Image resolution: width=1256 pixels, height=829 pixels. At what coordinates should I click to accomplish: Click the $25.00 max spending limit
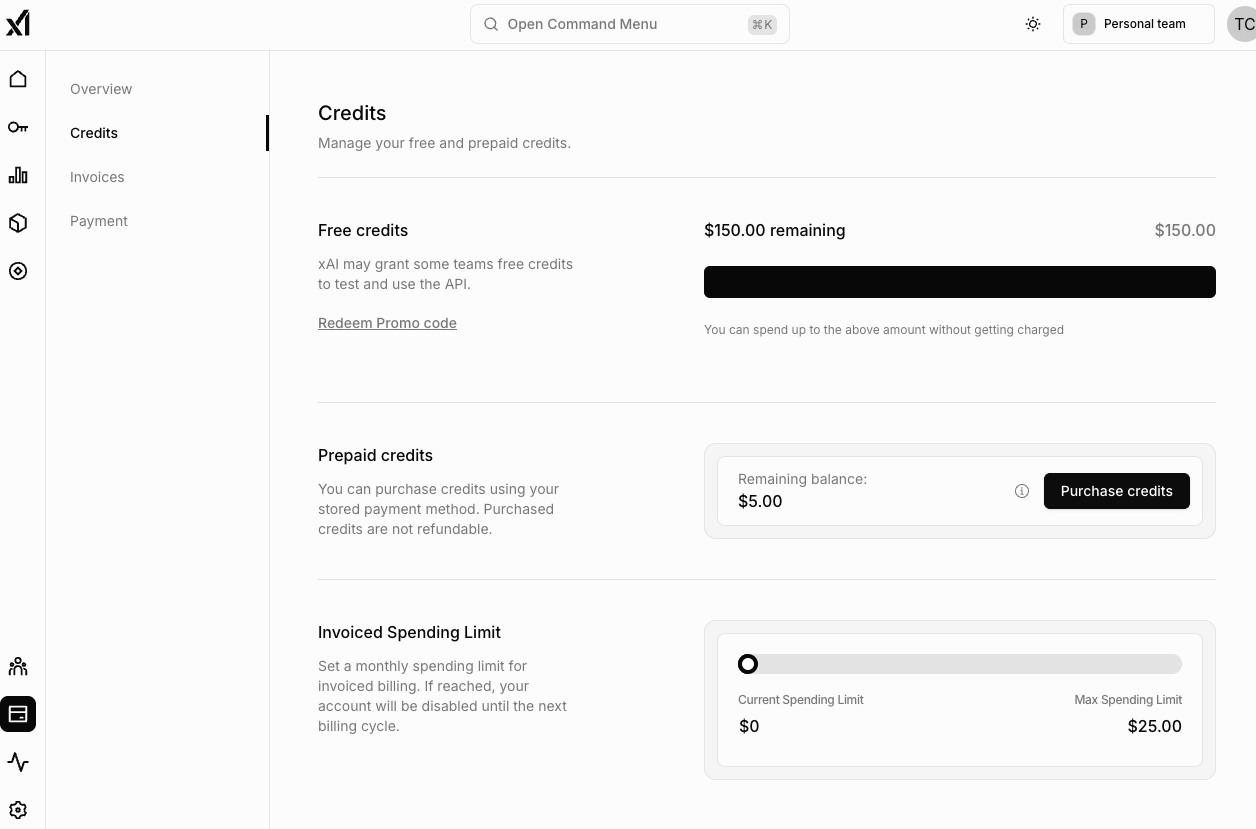(x=1155, y=726)
